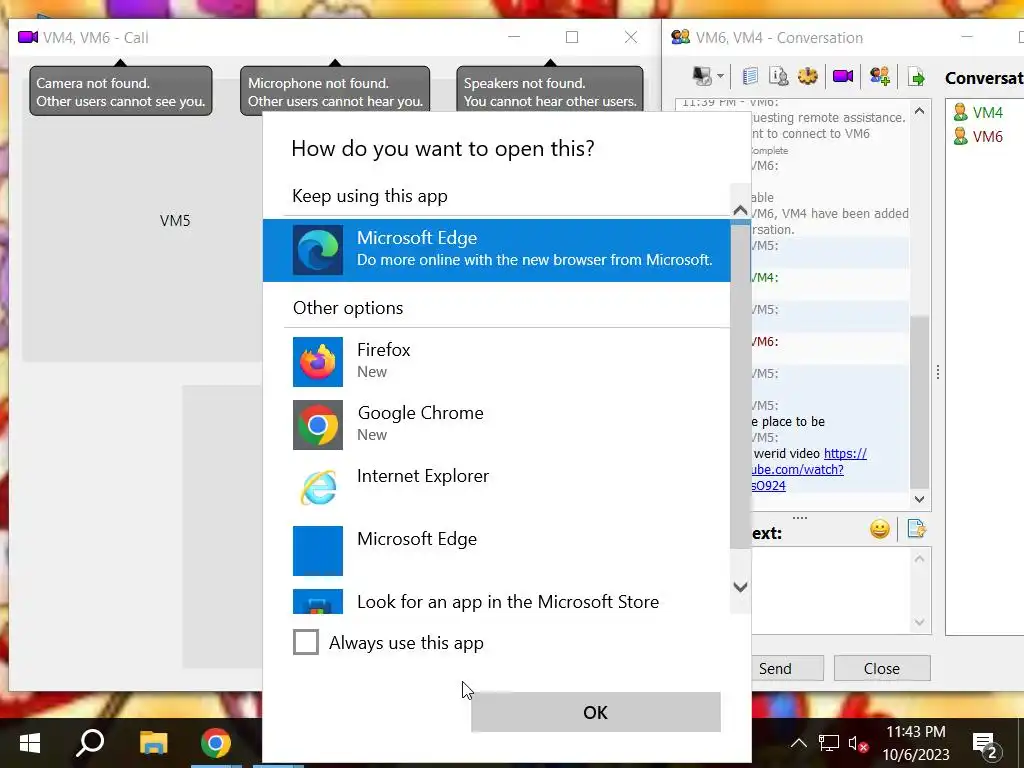Select user VM4 in the conversation list

click(x=978, y=112)
